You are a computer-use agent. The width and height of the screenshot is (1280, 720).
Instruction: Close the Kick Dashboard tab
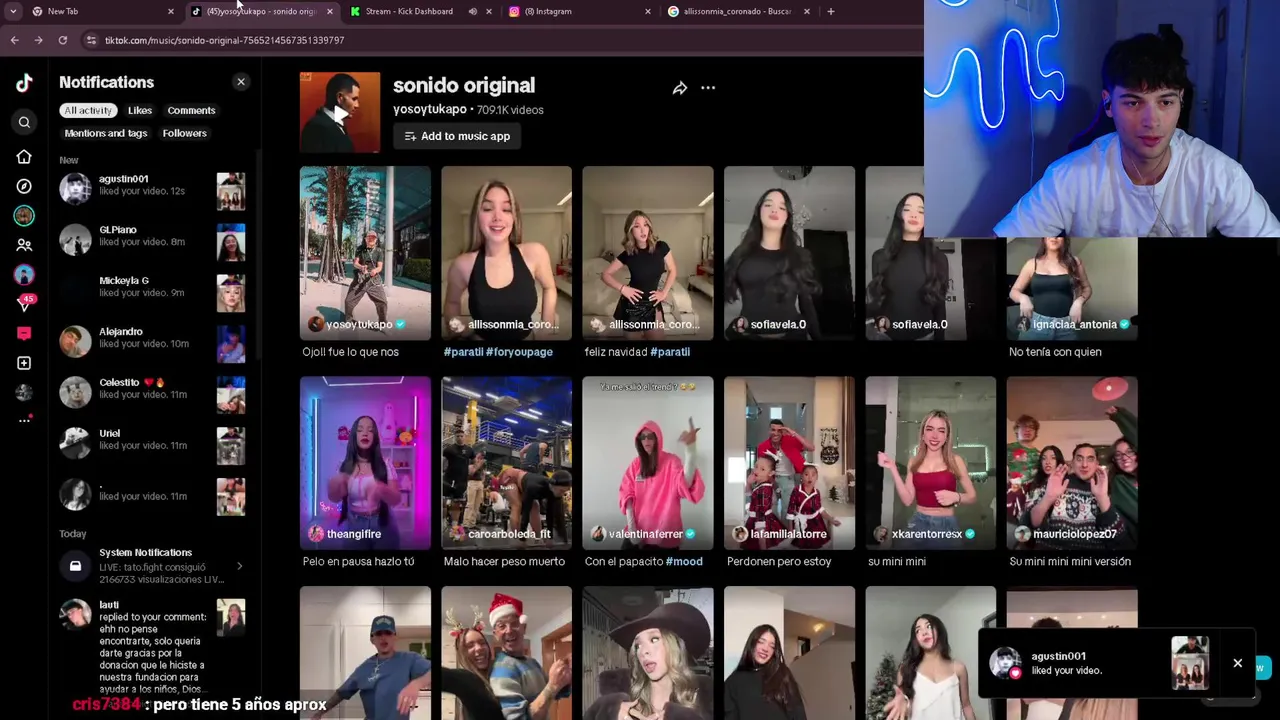click(x=488, y=11)
